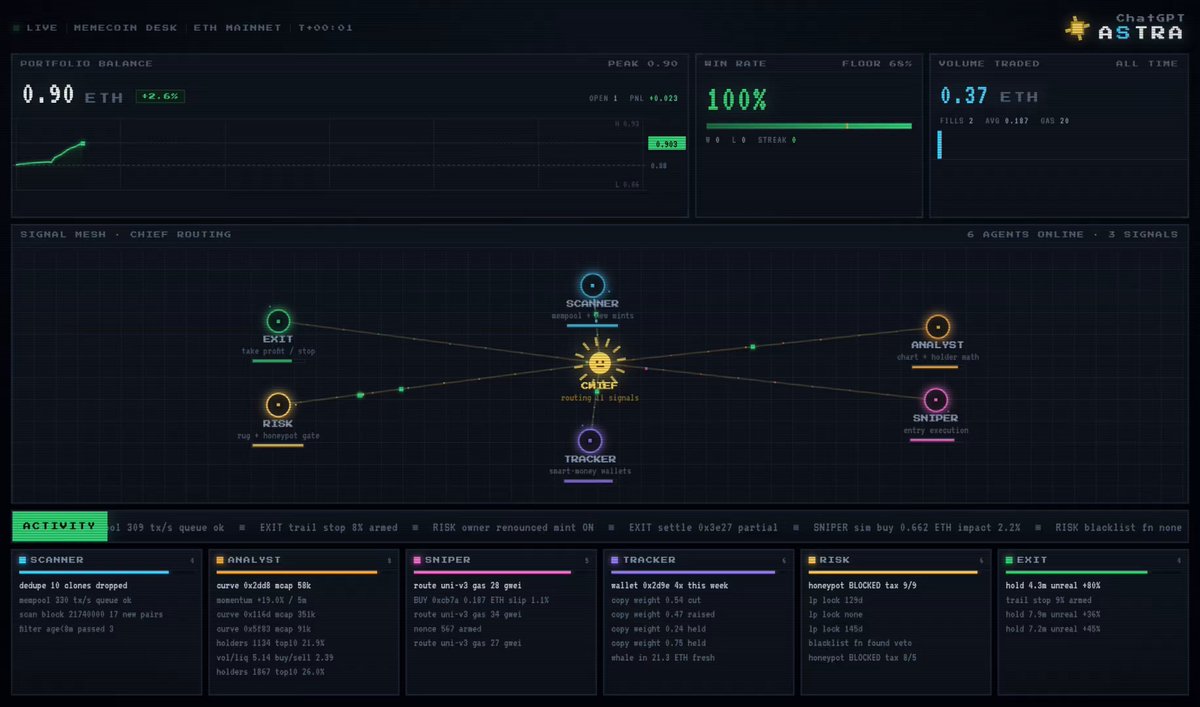
Task: Click the 0.90 ETH portfolio balance value
Action: coord(73,96)
